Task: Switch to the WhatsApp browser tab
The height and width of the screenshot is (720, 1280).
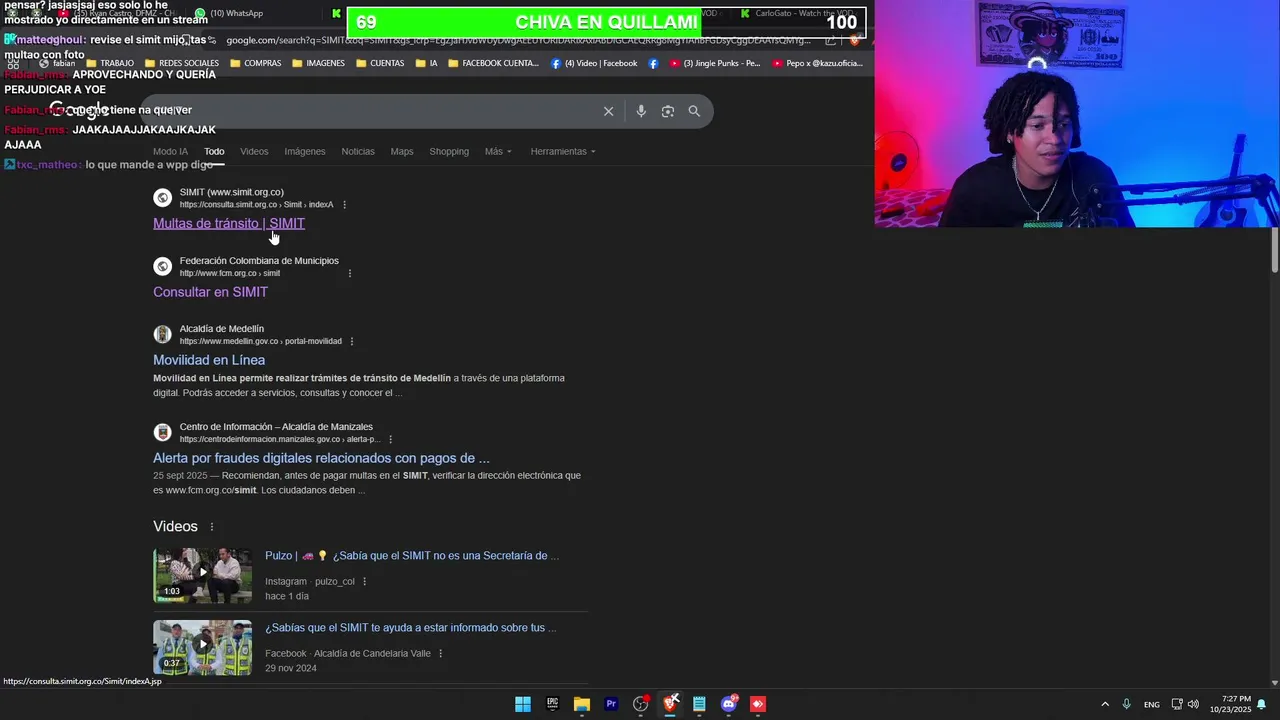Action: click(230, 13)
